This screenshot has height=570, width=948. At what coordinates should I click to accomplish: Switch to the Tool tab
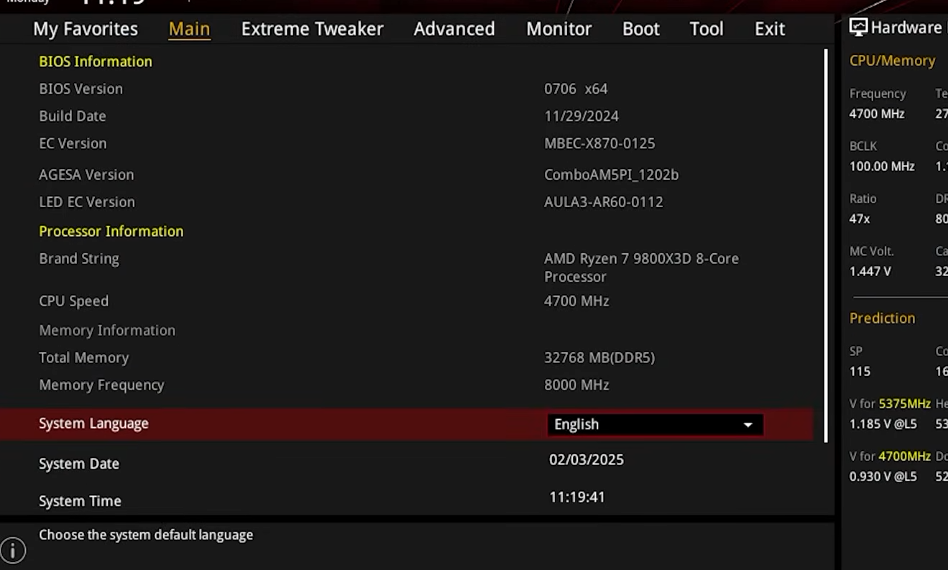[706, 29]
